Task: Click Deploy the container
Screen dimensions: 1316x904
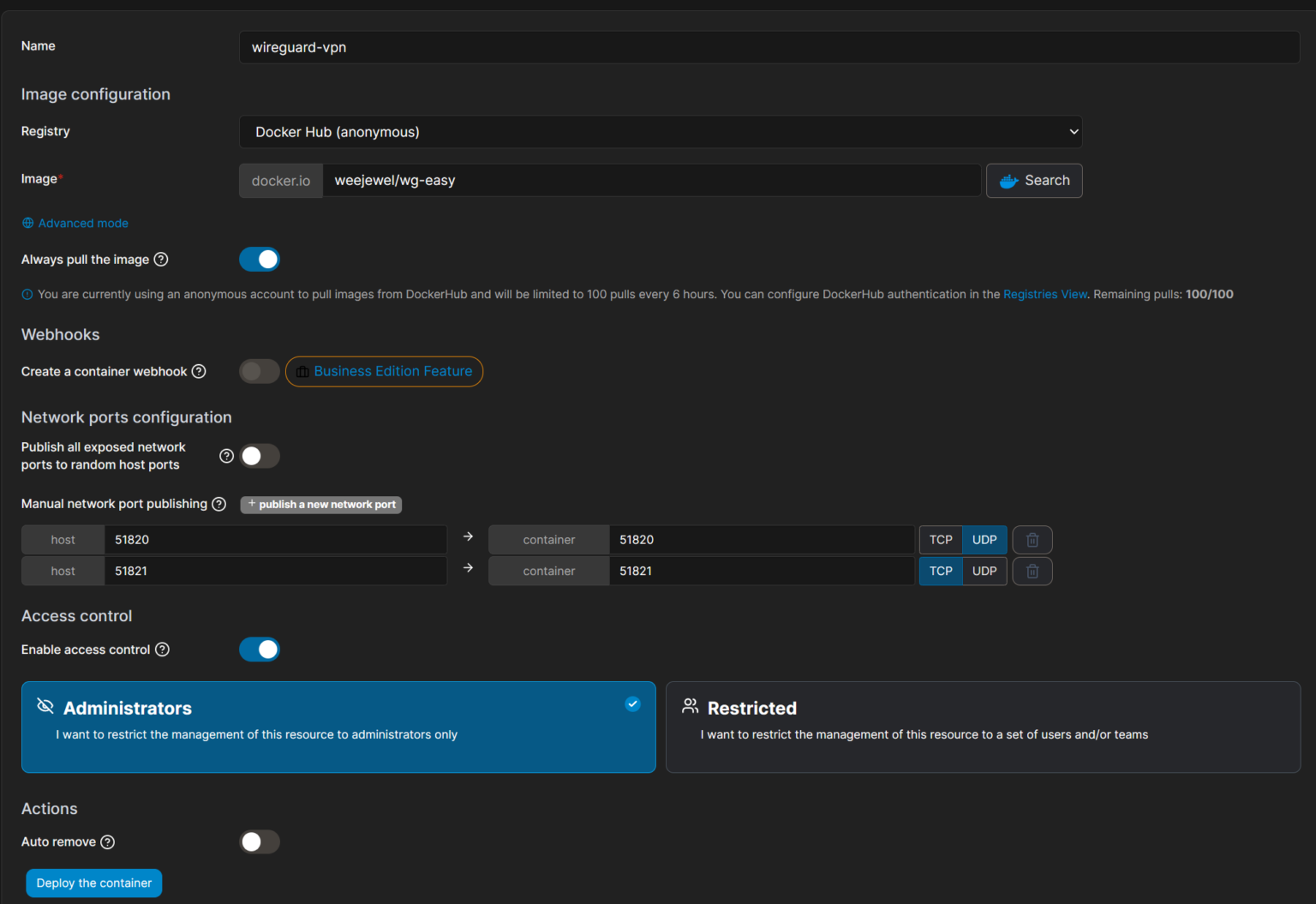Action: tap(93, 883)
